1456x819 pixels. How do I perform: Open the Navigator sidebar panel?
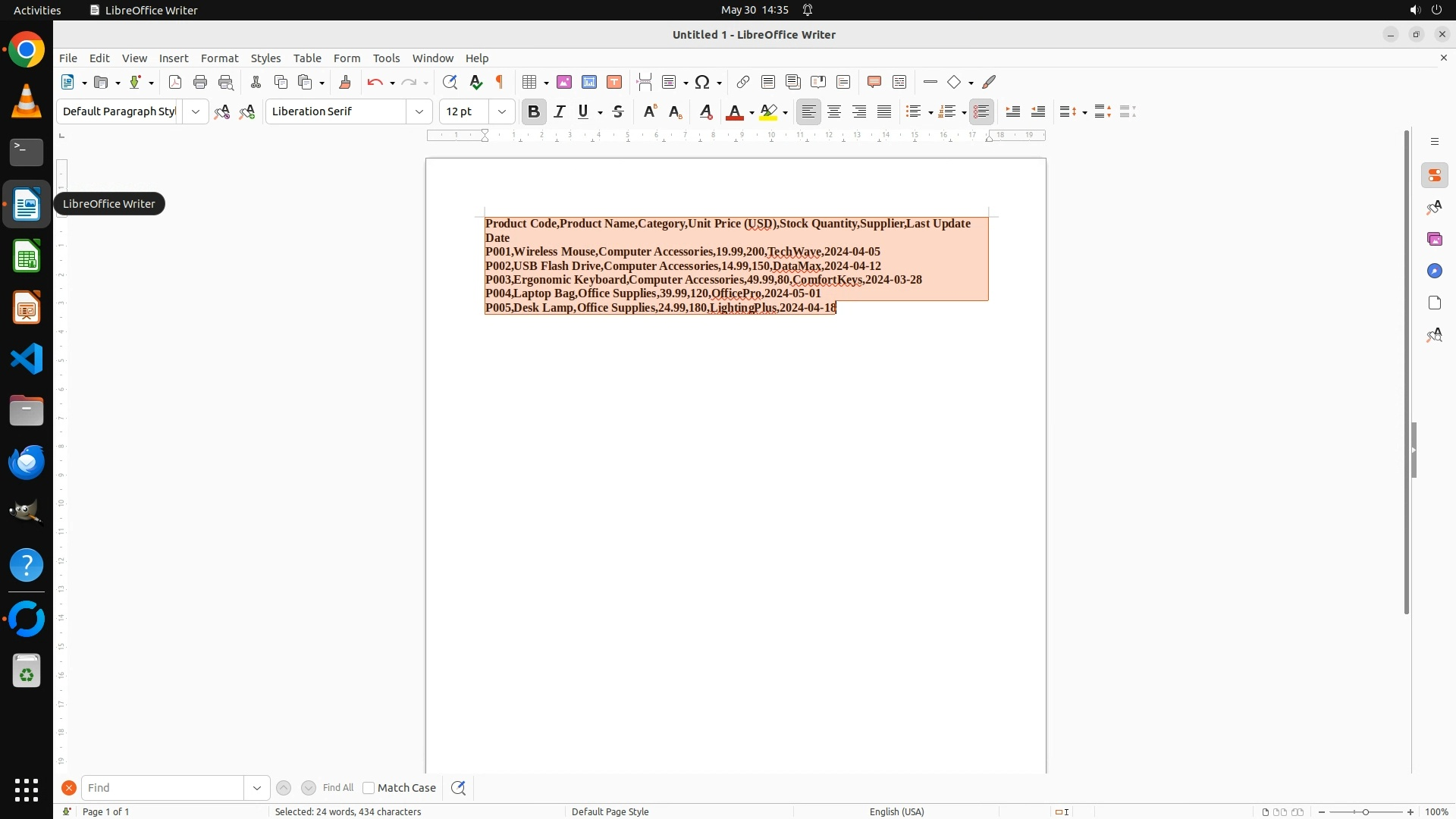[1434, 271]
